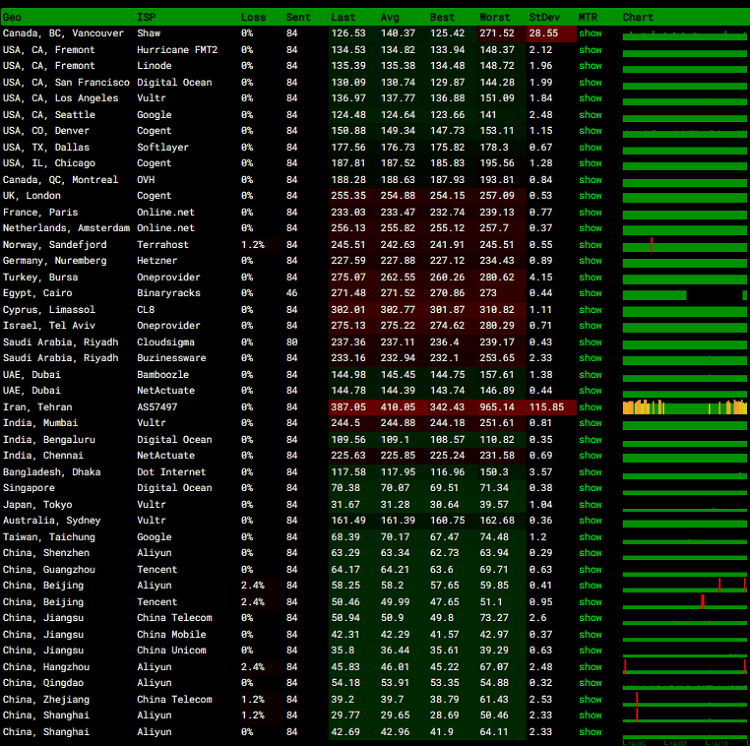This screenshot has height=746, width=750.
Task: Show MTR for Seattle Google
Action: pos(590,115)
